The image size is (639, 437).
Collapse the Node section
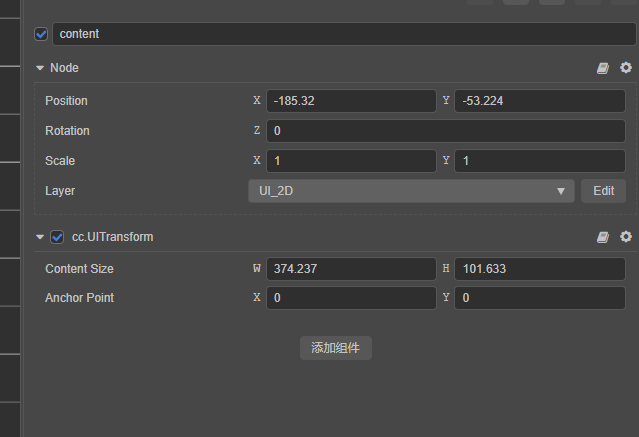tap(40, 68)
